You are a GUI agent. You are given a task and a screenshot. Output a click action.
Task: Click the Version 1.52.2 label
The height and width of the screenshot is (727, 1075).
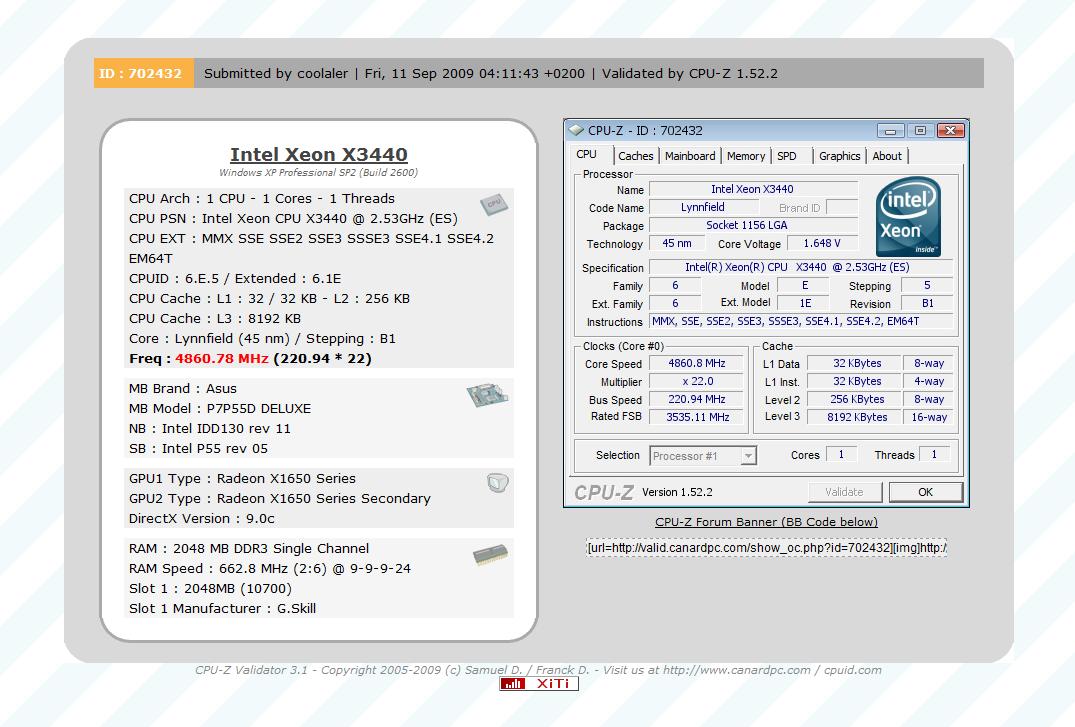[677, 492]
